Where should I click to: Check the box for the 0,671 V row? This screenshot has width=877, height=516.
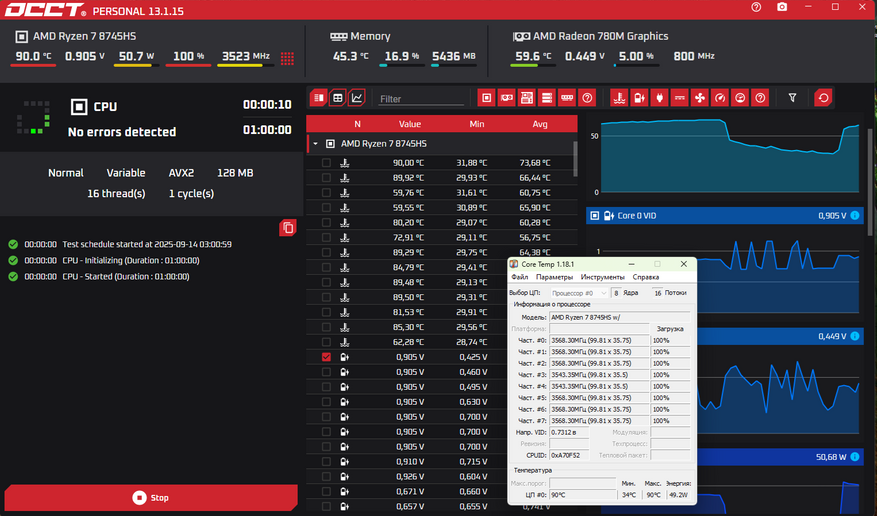326,491
